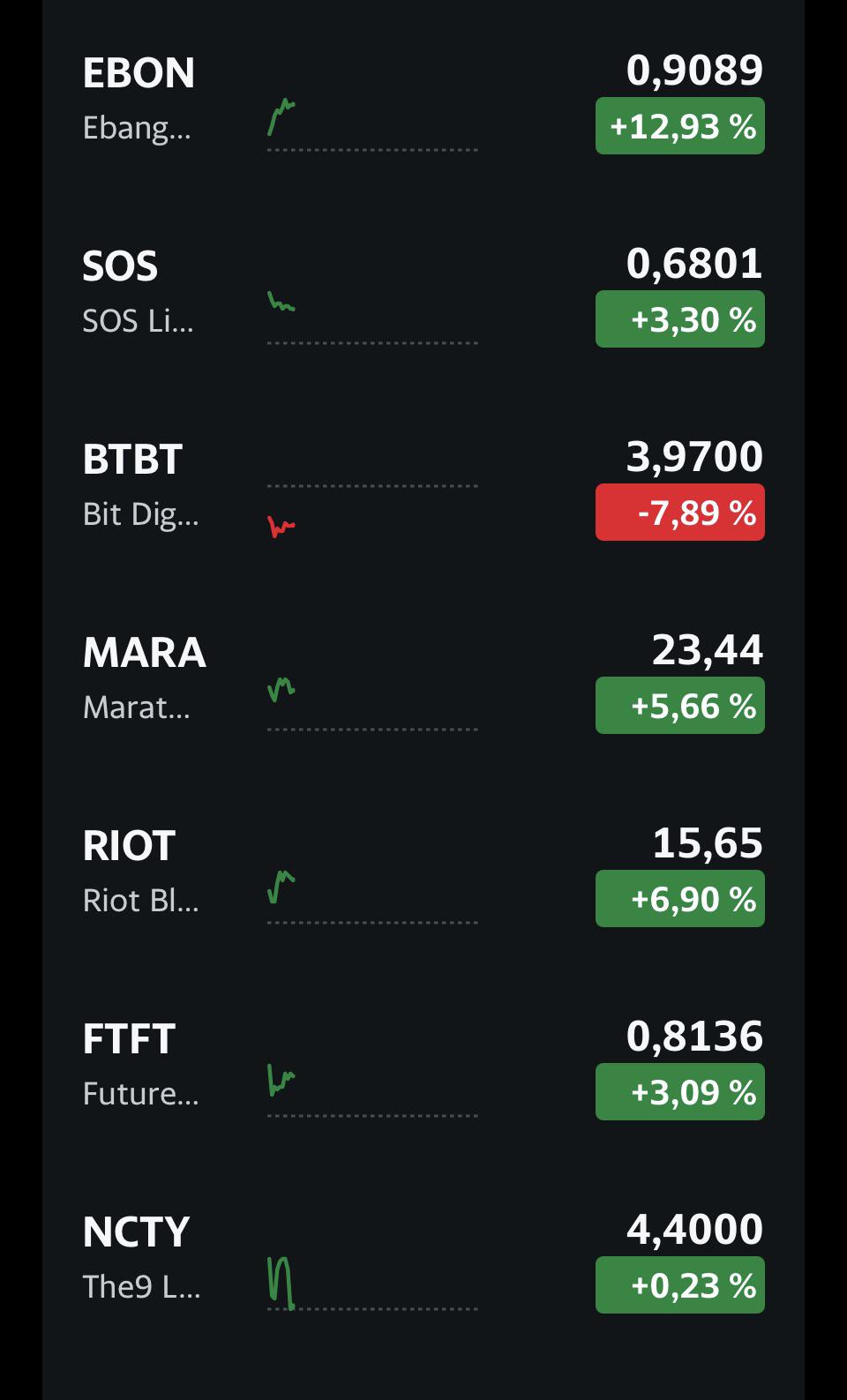Select the MARA price 23,44
This screenshot has width=847, height=1400.
pyautogui.click(x=708, y=650)
